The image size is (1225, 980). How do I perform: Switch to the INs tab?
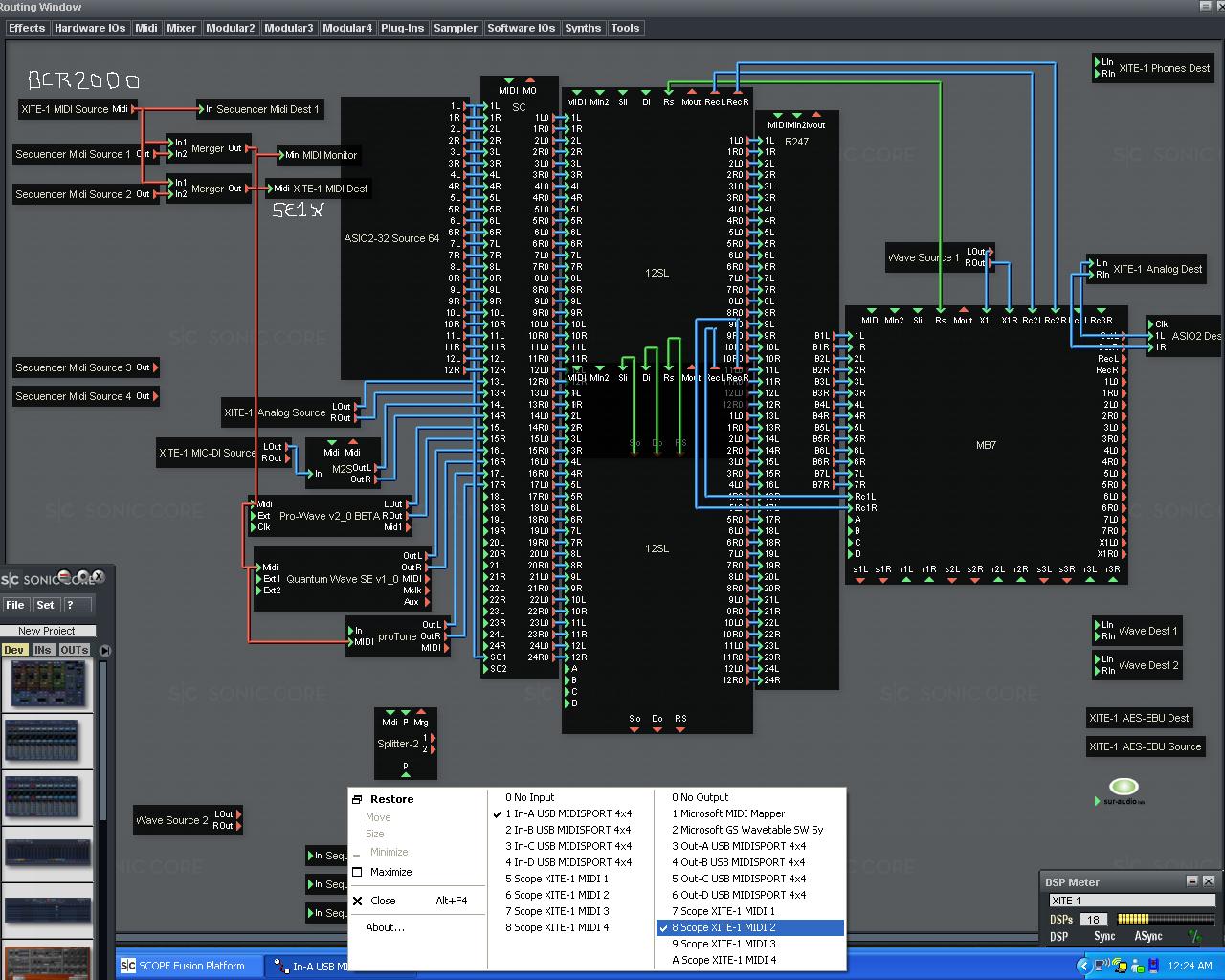coord(42,649)
